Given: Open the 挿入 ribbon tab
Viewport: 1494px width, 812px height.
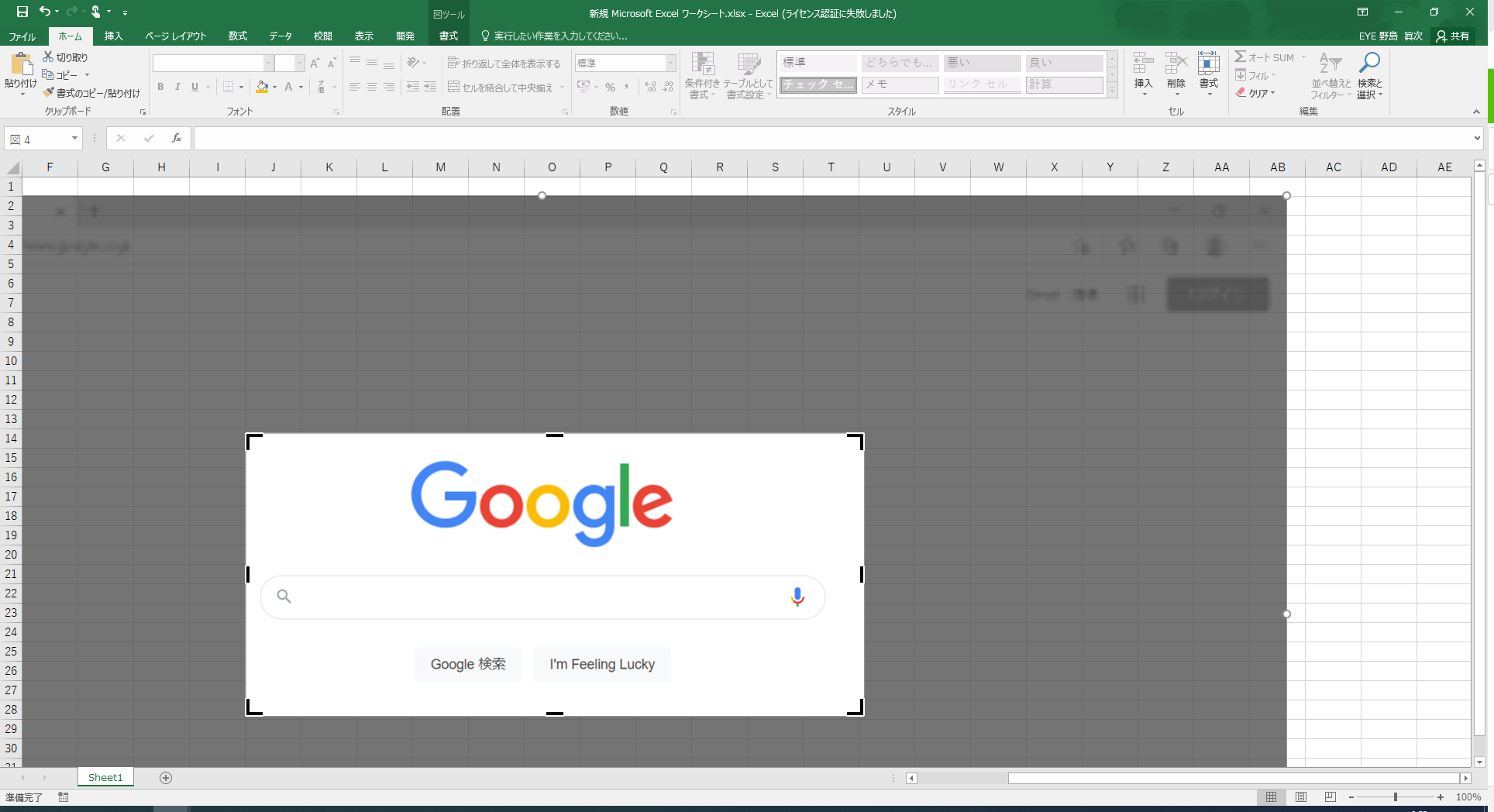Looking at the screenshot, I should click(113, 36).
